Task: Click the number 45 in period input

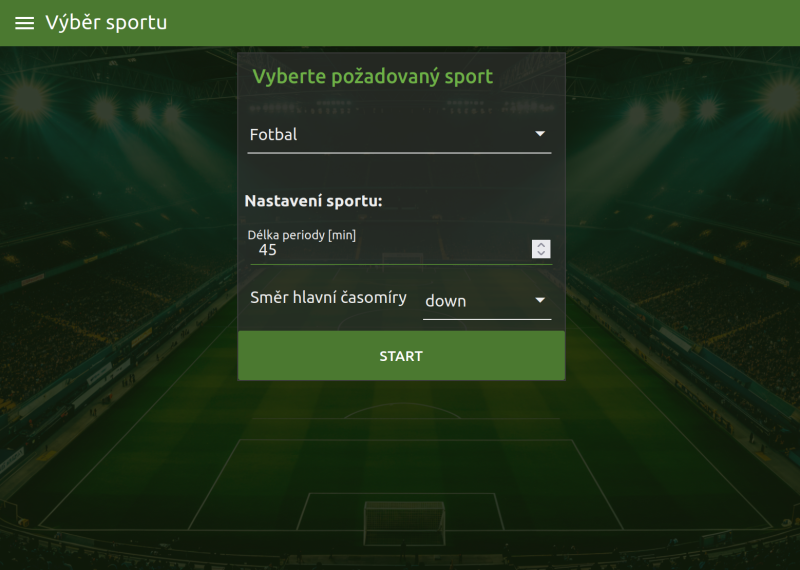Action: tap(267, 250)
